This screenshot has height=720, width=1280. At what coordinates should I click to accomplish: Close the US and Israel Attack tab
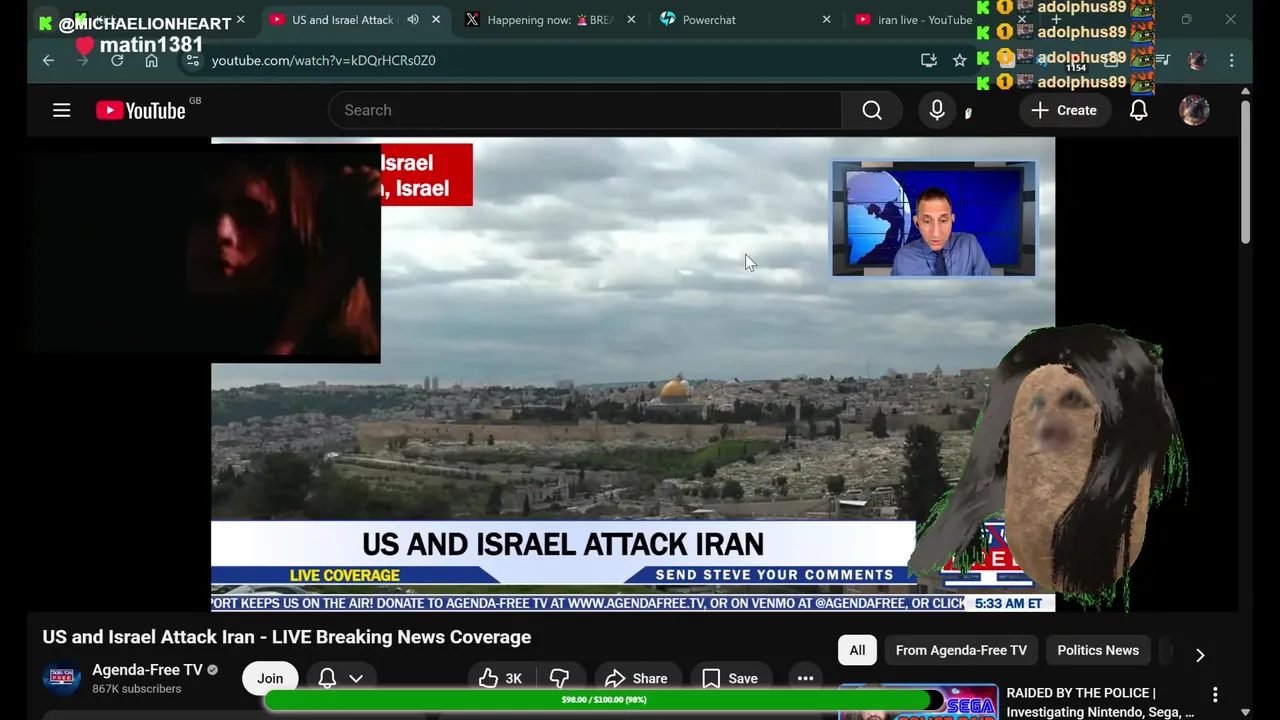click(x=436, y=19)
